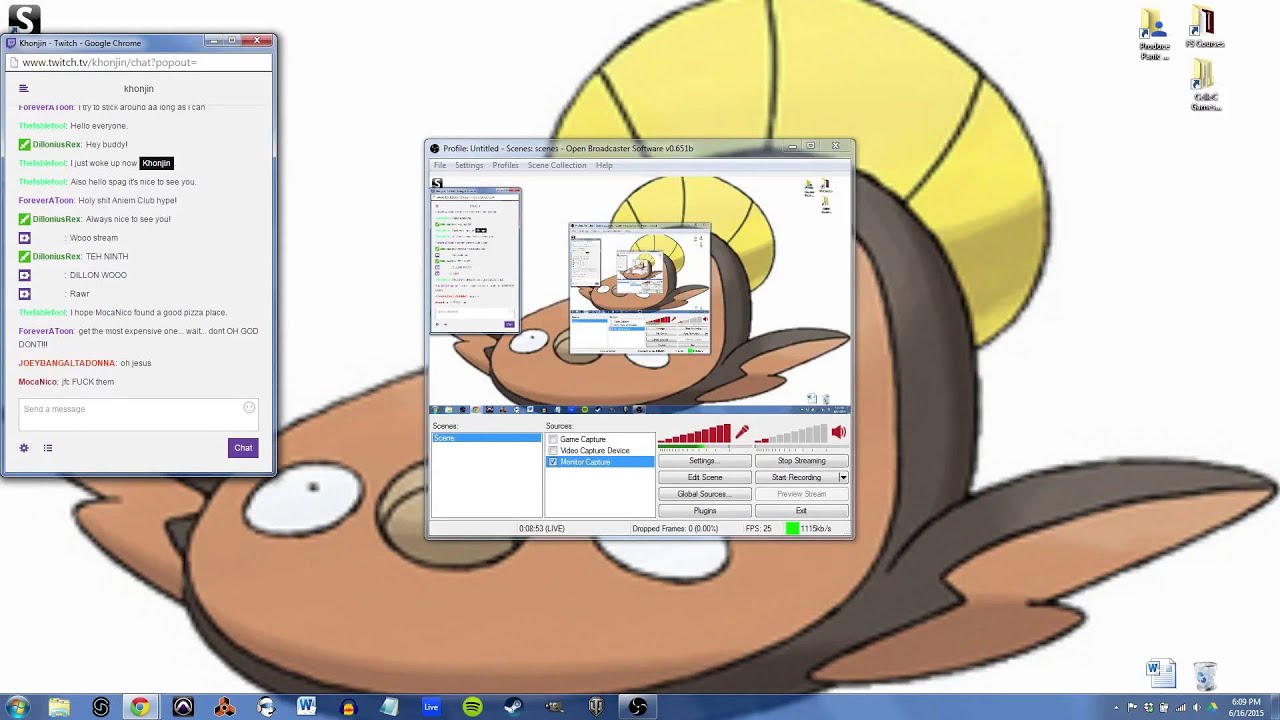Open Global Sources... dialog
The width and height of the screenshot is (1280, 720).
pos(704,494)
